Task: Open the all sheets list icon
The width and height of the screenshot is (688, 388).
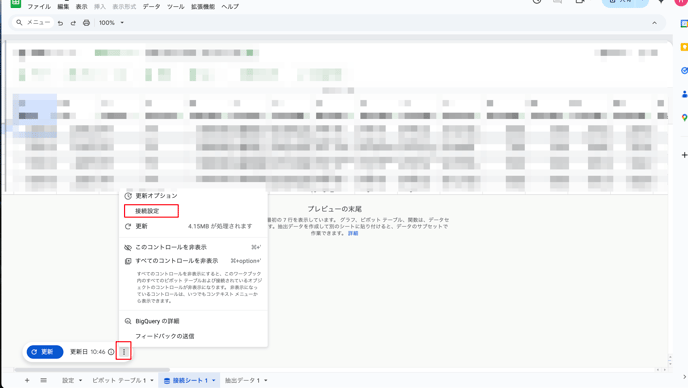Action: [x=43, y=381]
